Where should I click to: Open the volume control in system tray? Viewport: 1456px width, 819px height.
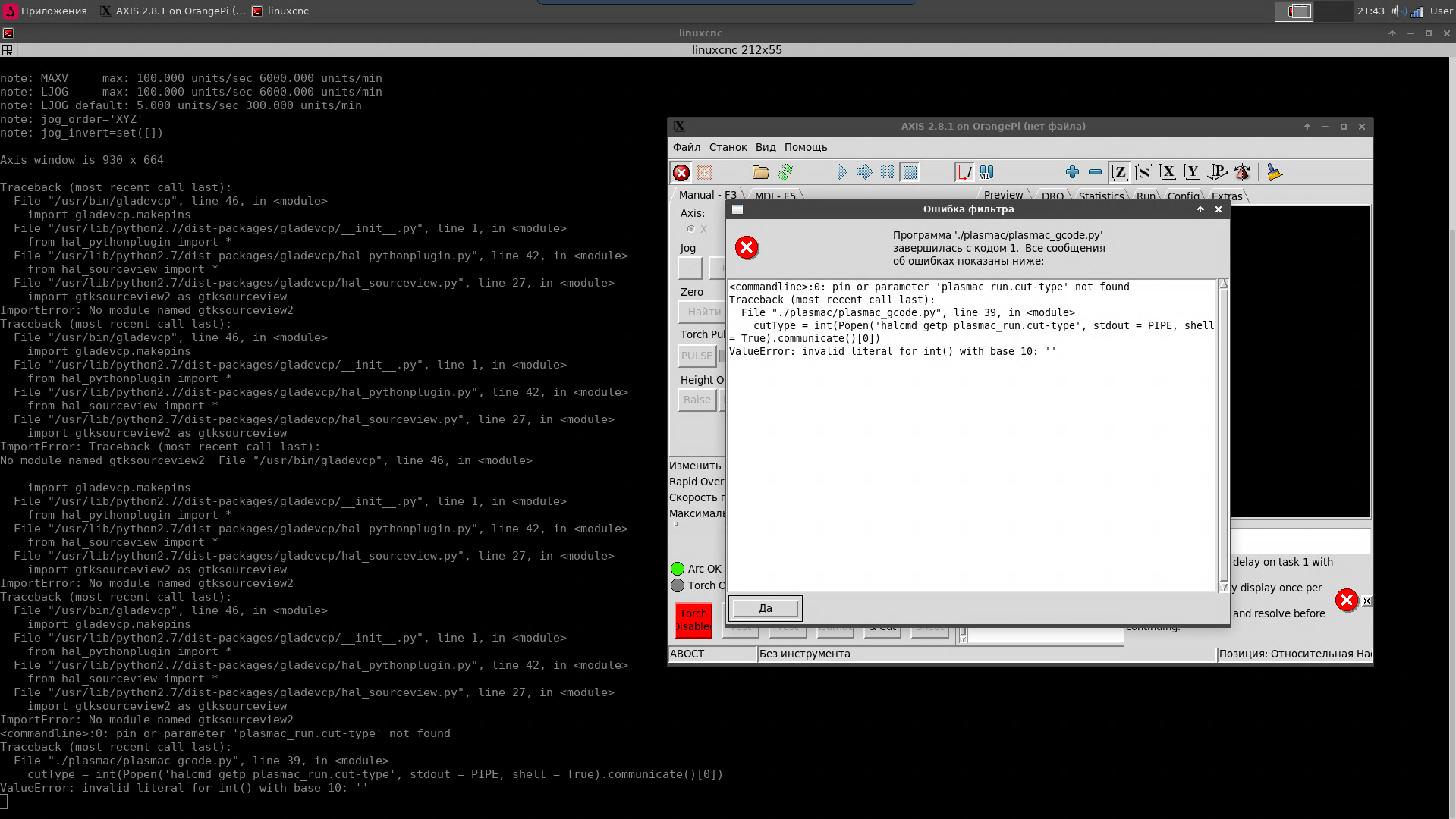point(1398,11)
